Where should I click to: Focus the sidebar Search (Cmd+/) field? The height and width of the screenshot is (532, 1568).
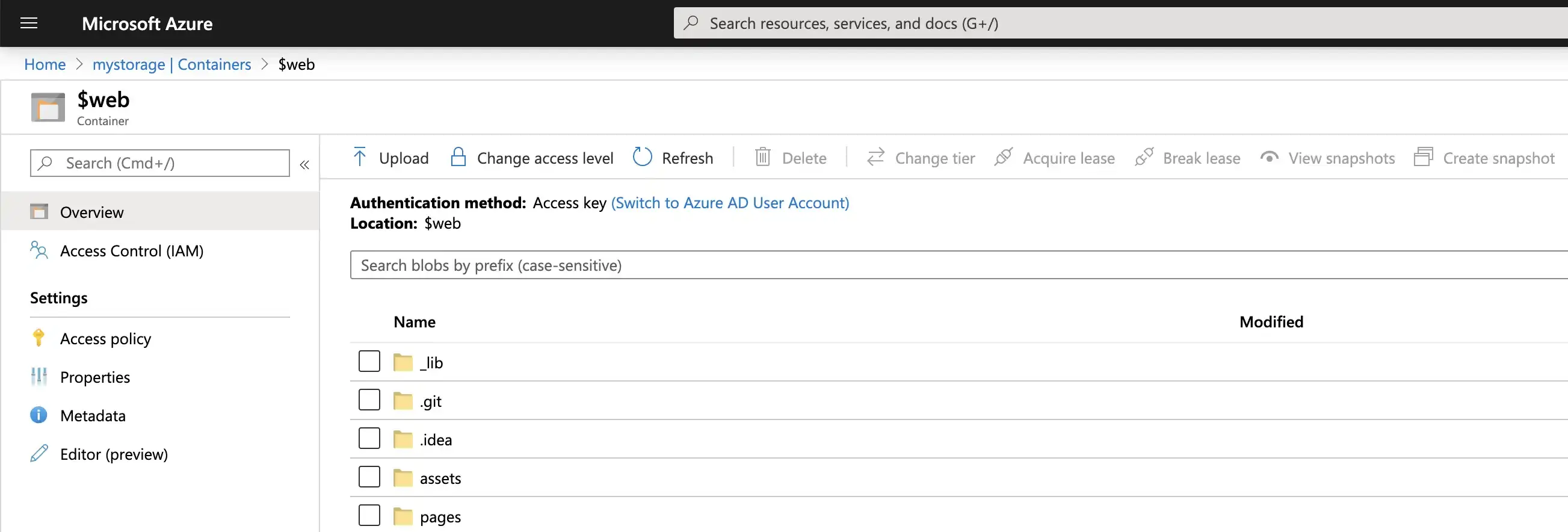(x=160, y=163)
